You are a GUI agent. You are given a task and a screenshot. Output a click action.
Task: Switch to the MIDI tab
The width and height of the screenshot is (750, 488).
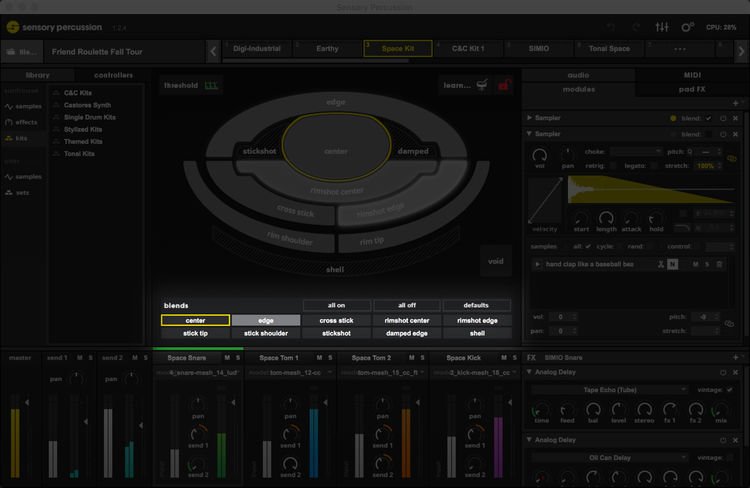coord(692,75)
